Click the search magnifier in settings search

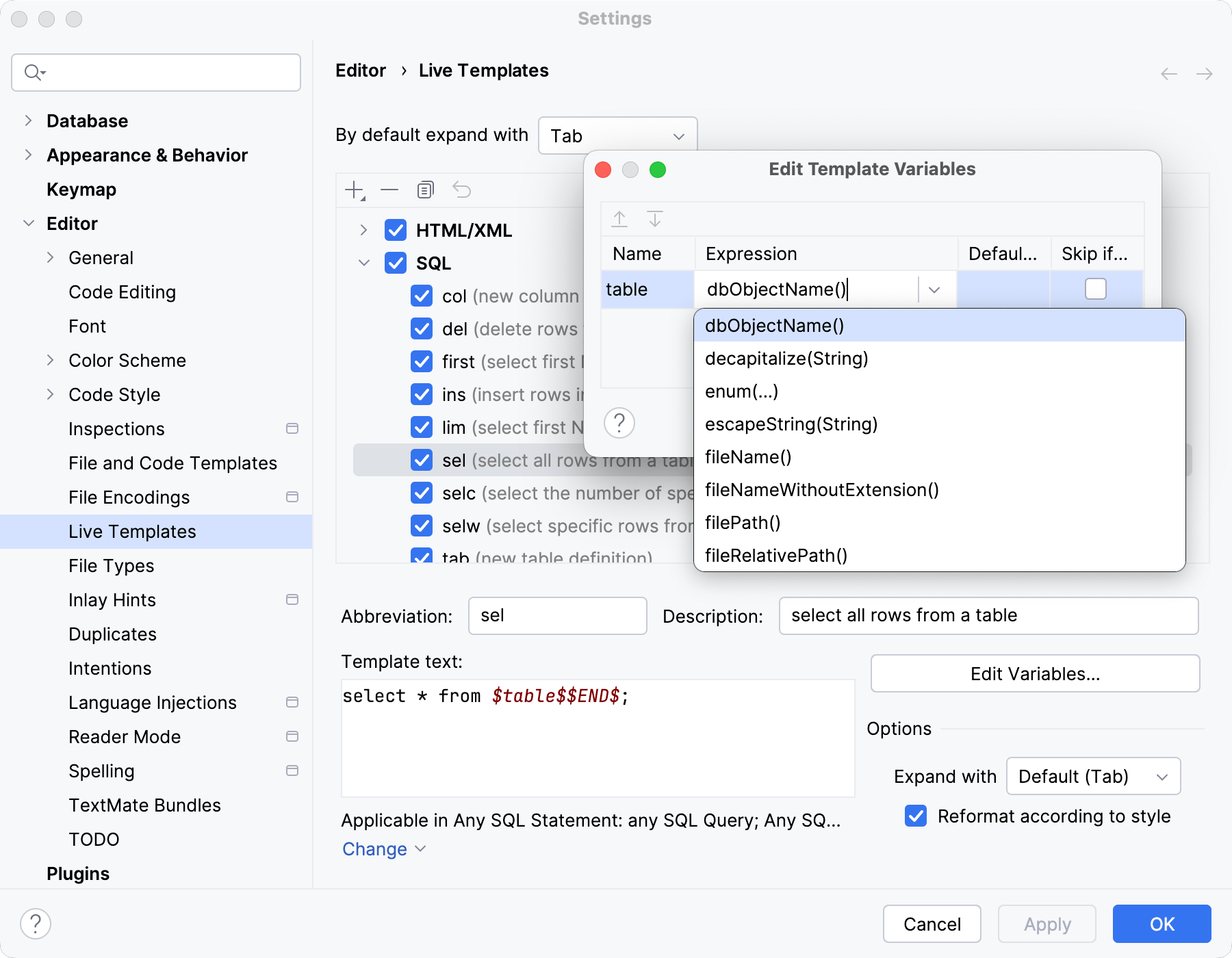pos(30,72)
